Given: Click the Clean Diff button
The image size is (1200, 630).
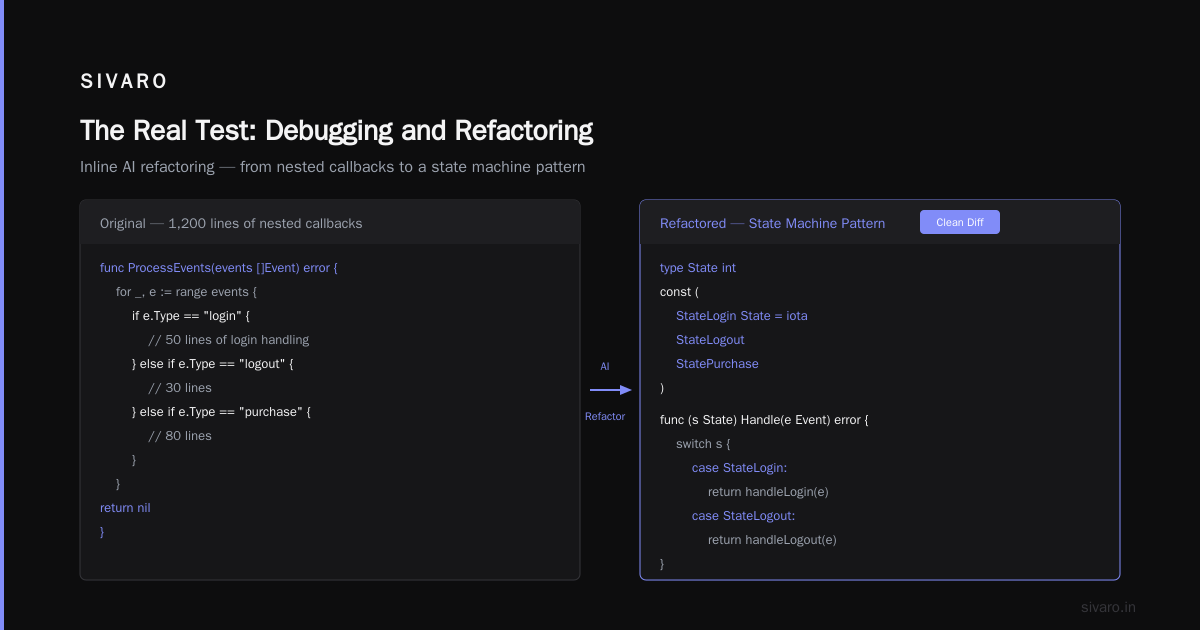Looking at the screenshot, I should (x=960, y=222).
